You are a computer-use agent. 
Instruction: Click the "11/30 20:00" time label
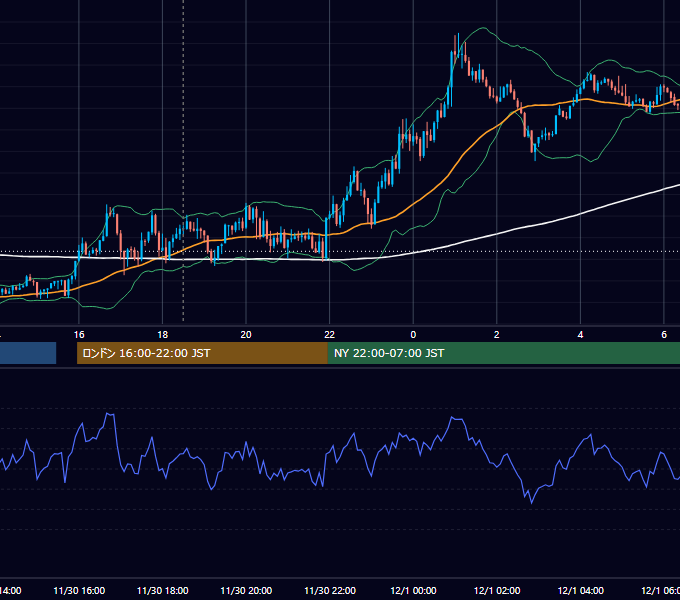coord(246,590)
